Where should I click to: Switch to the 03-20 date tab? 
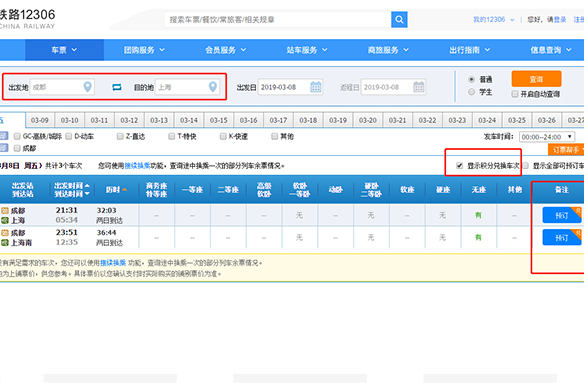368,120
